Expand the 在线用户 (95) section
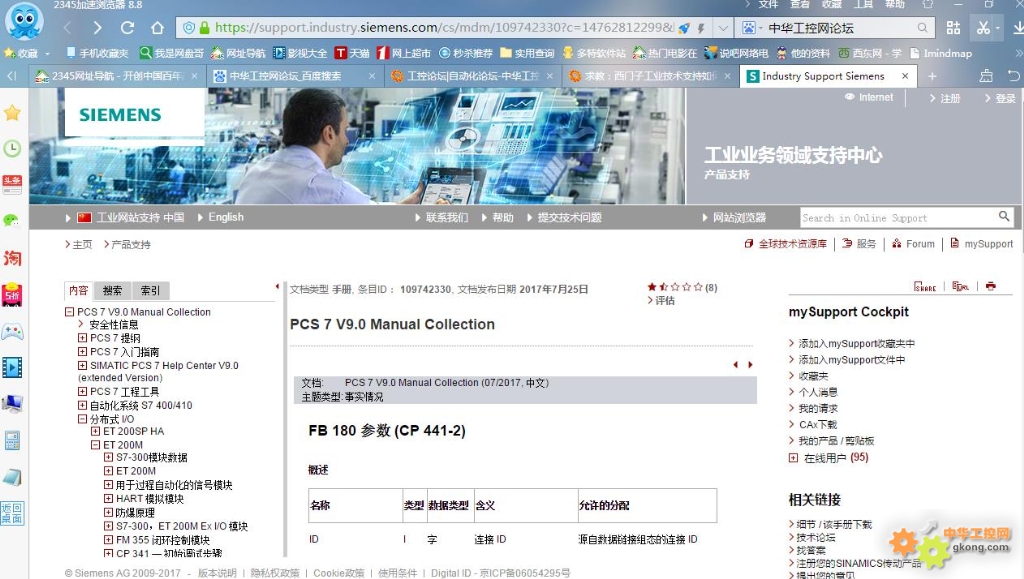This screenshot has width=1024, height=579. 793,458
